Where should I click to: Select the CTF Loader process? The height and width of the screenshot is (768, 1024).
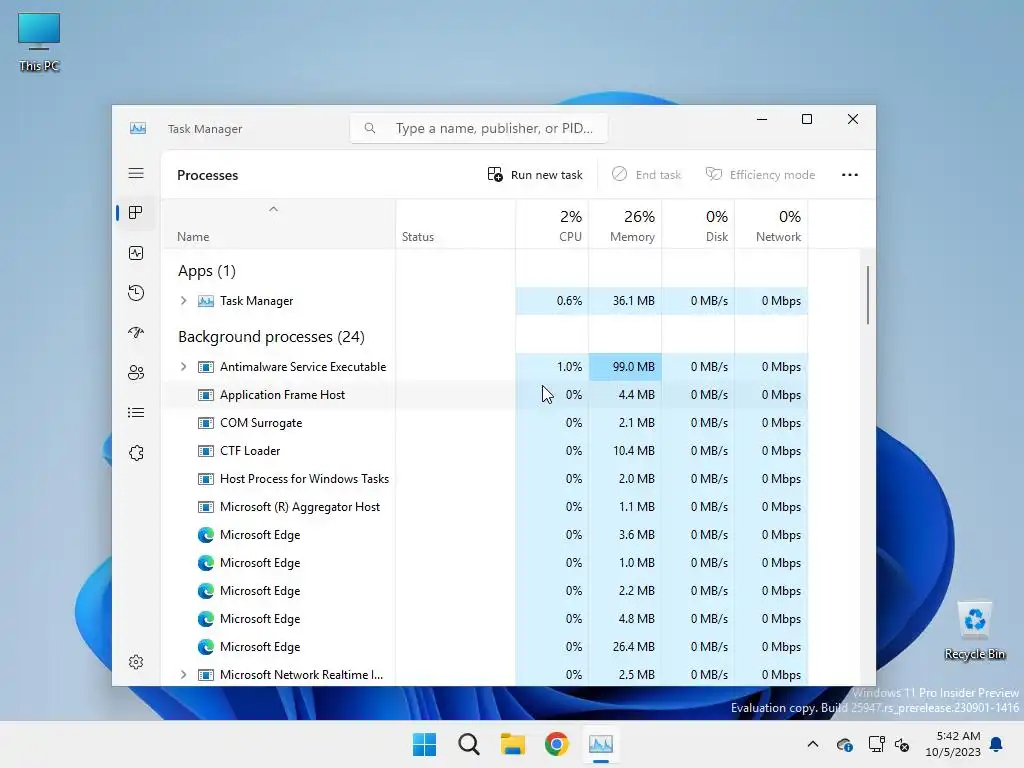(x=485, y=451)
